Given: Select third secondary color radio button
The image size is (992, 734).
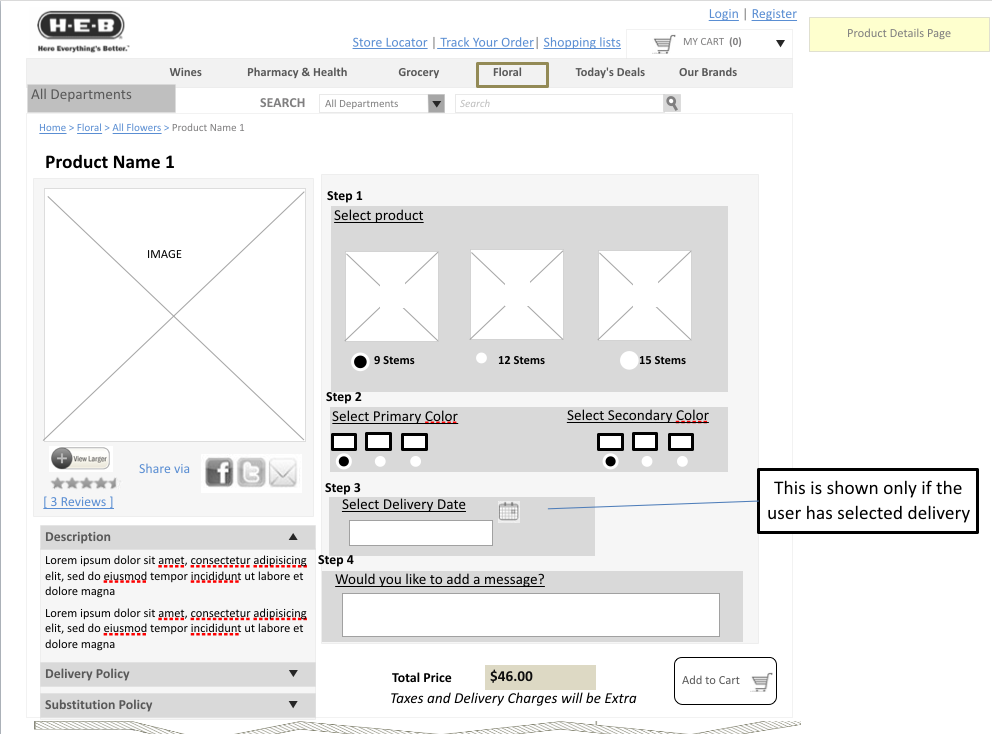Looking at the screenshot, I should [682, 461].
